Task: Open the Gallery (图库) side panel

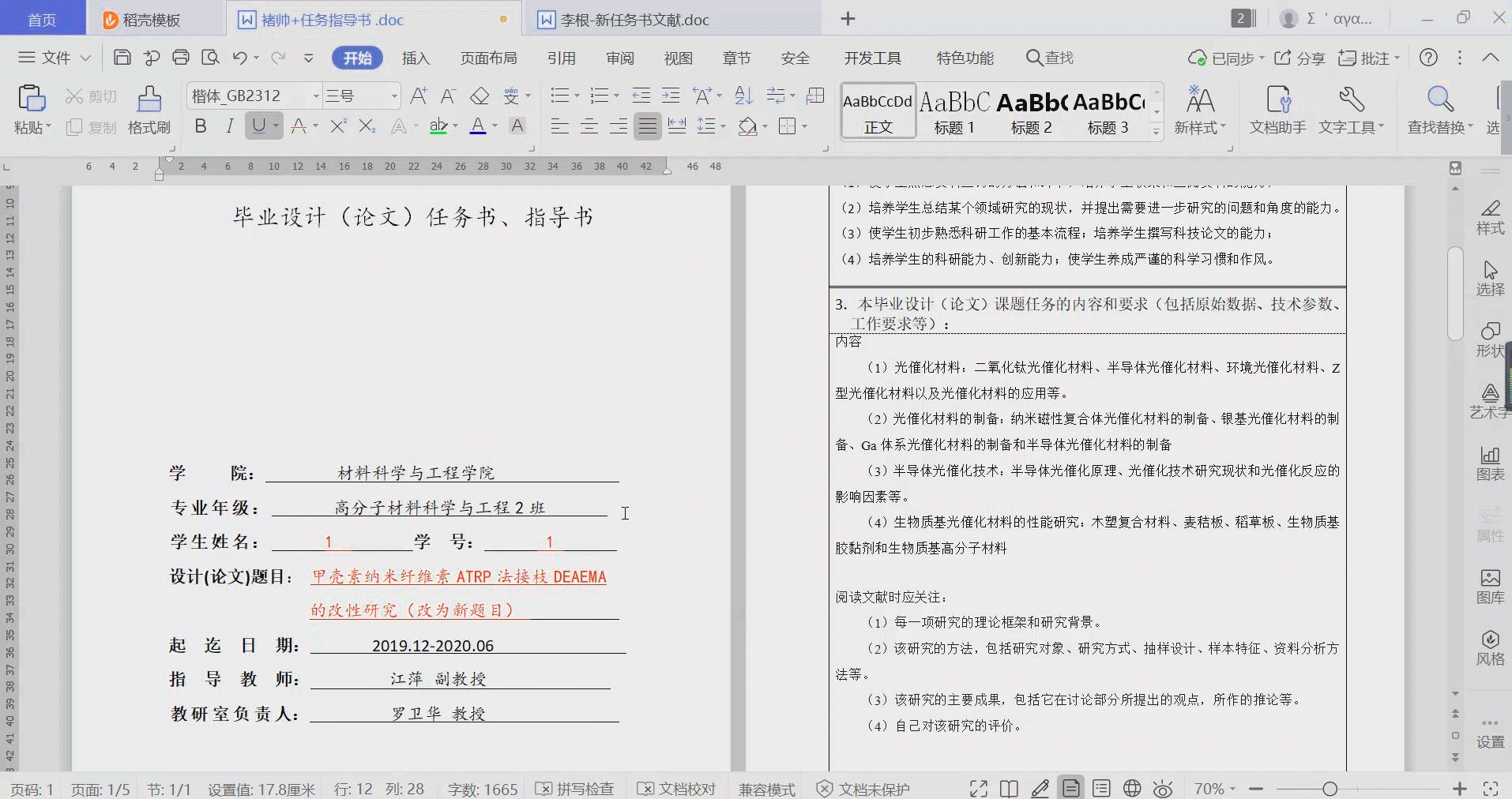Action: [x=1491, y=586]
